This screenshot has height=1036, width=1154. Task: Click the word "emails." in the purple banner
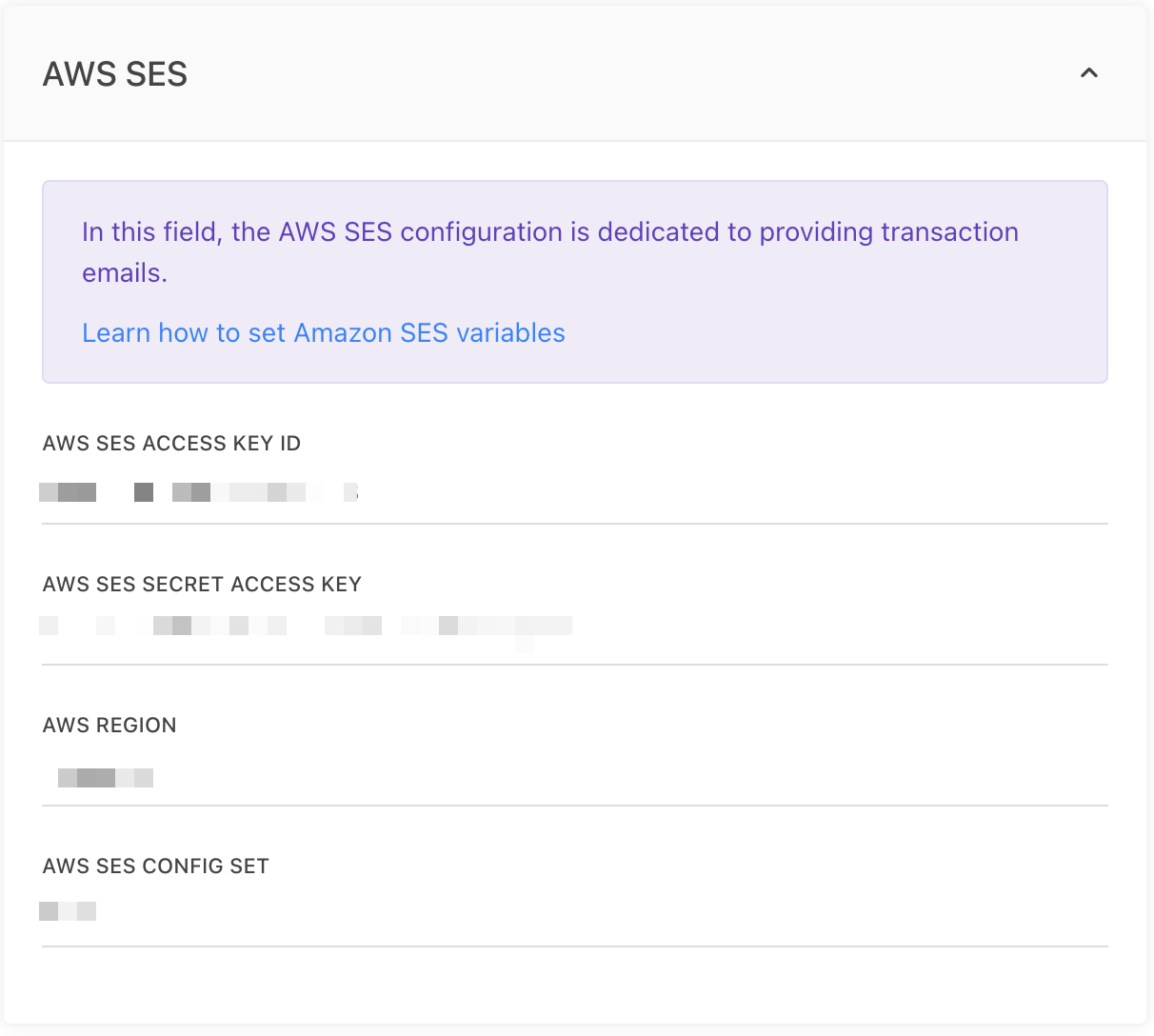click(125, 273)
